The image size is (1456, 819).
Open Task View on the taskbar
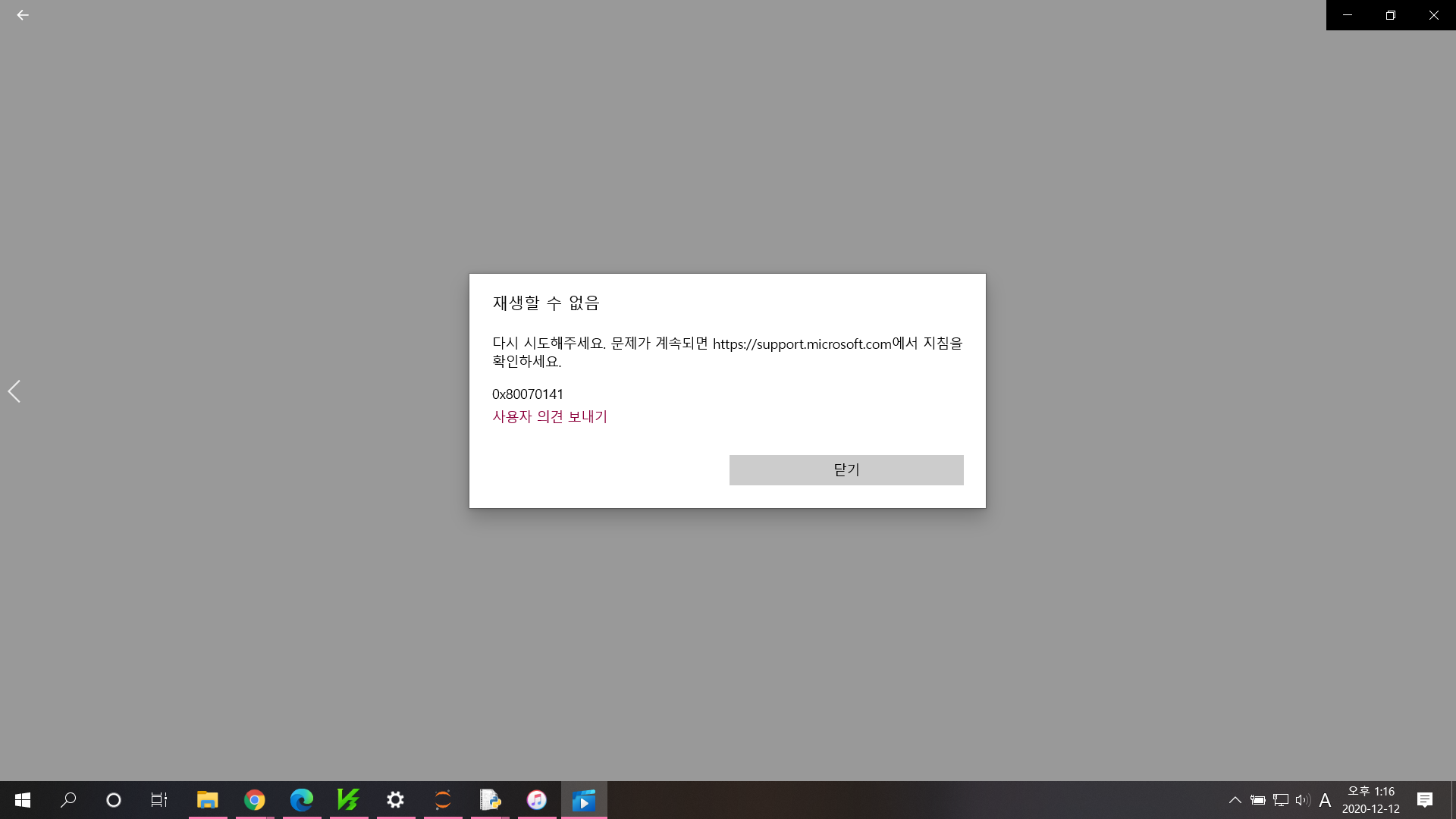[158, 800]
